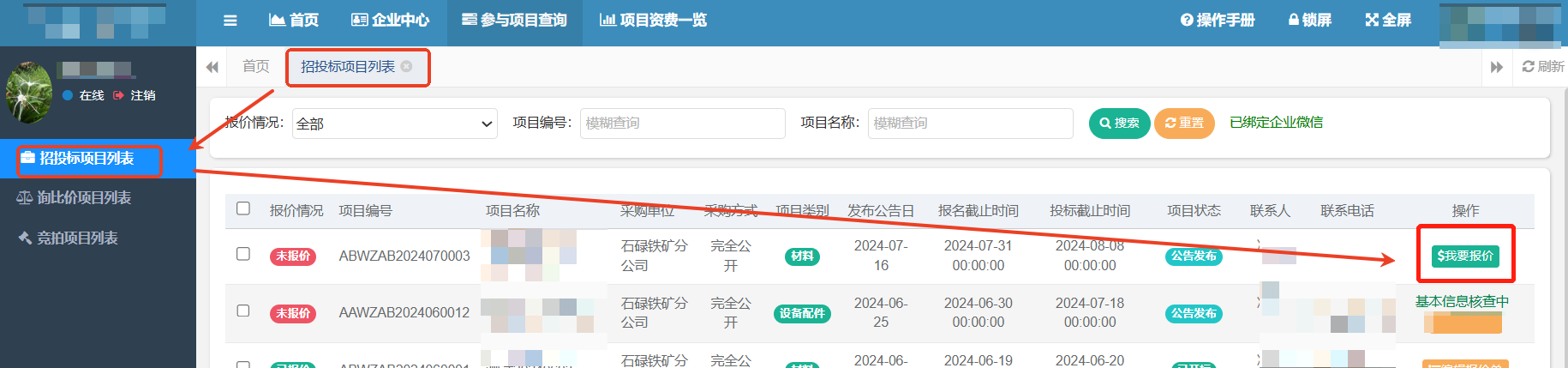The height and width of the screenshot is (368, 1568).
Task: Click 公告发布 status in row AAWZAB2024060012
Action: click(1194, 313)
